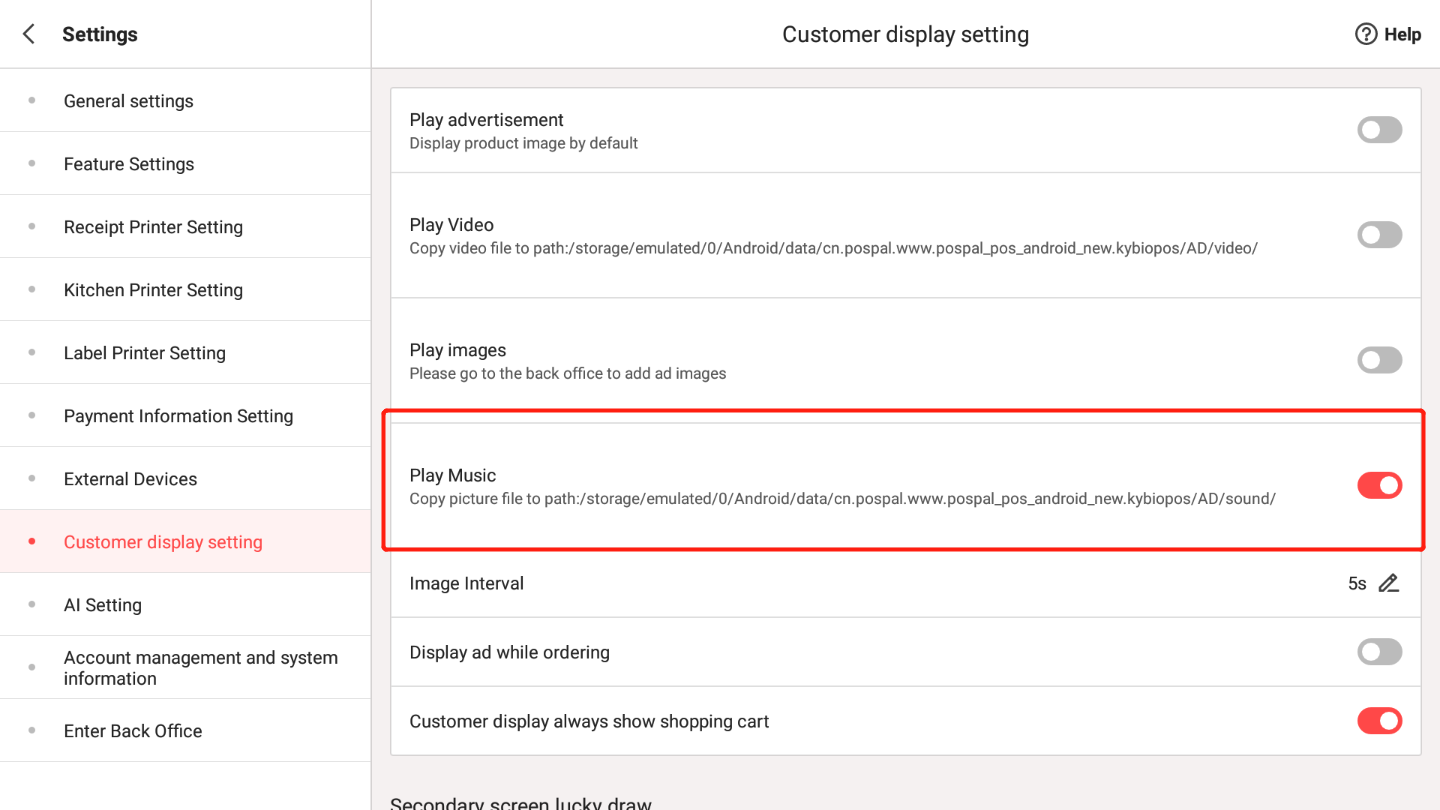Turn on the Play Video toggle

click(x=1380, y=235)
